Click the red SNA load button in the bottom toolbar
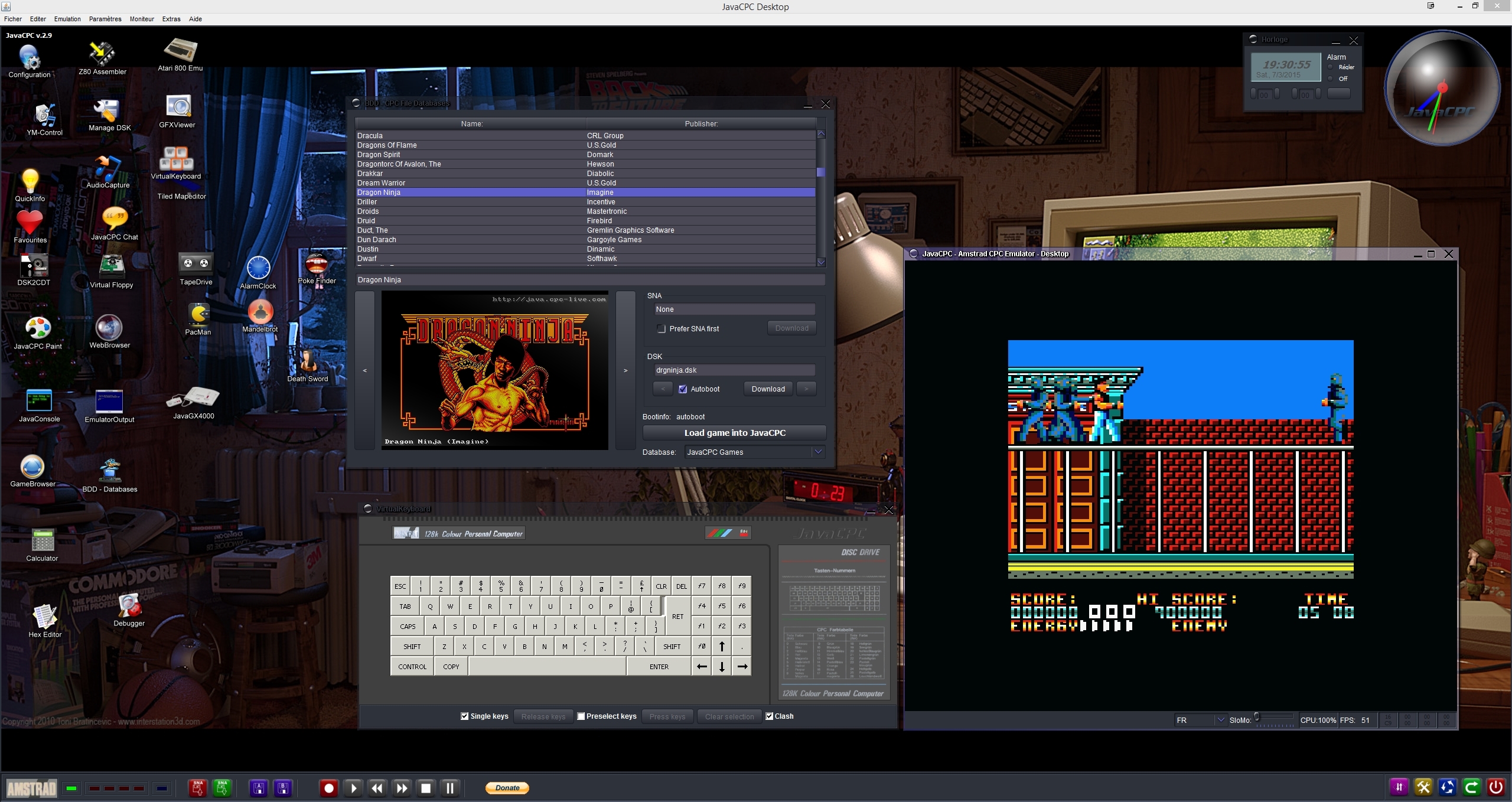 click(198, 788)
